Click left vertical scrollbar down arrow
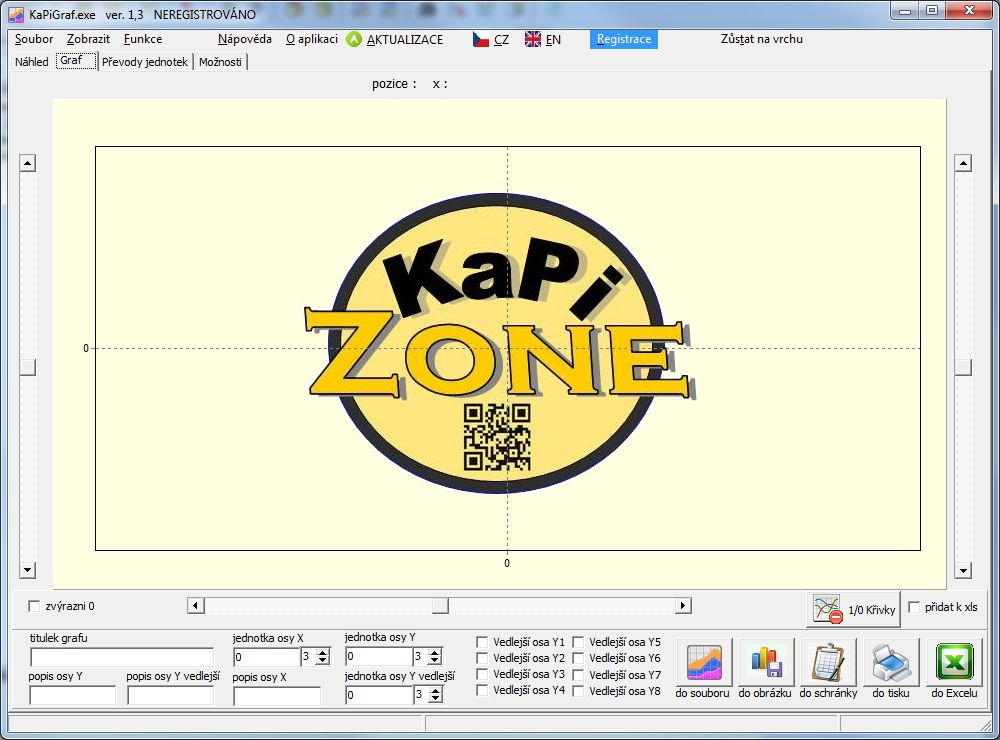This screenshot has height=740, width=1000. (27, 570)
